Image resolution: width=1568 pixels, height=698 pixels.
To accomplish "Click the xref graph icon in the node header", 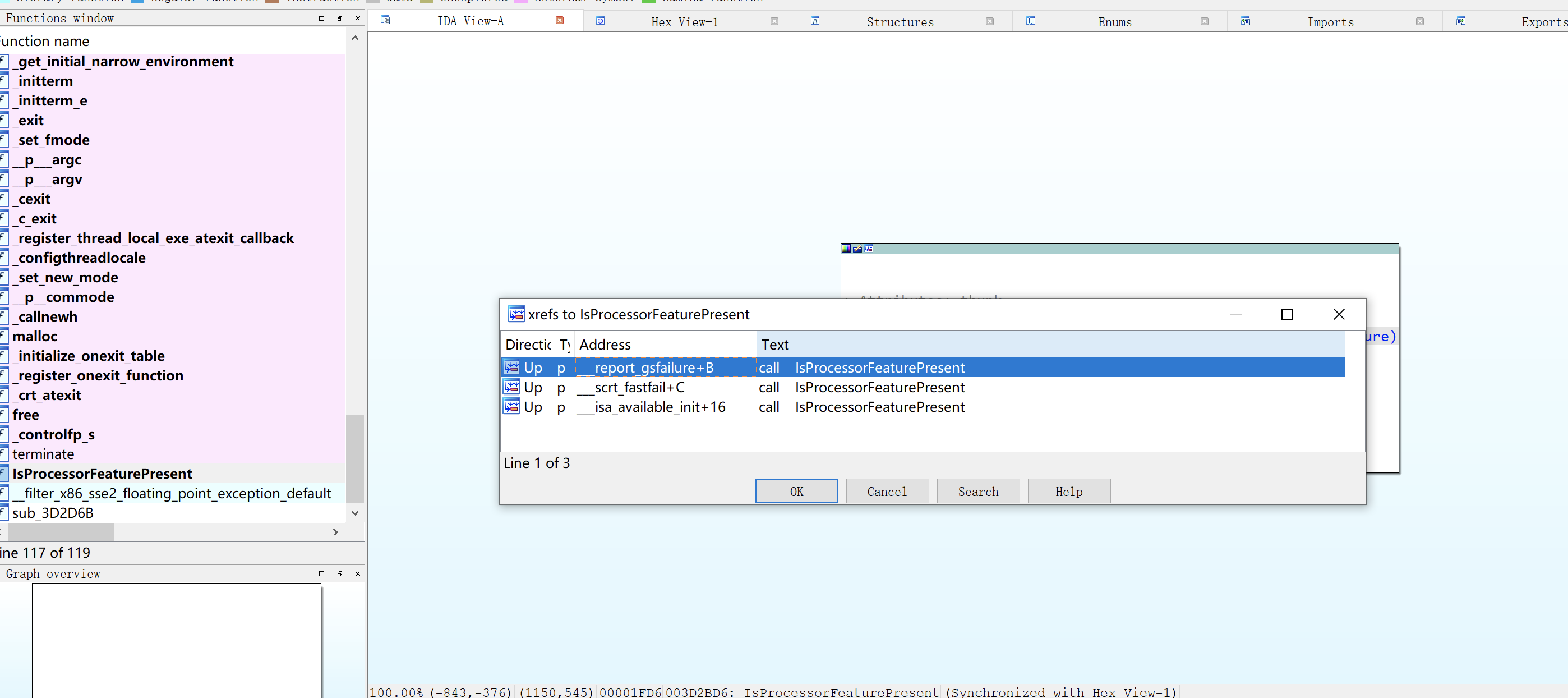I will 869,249.
